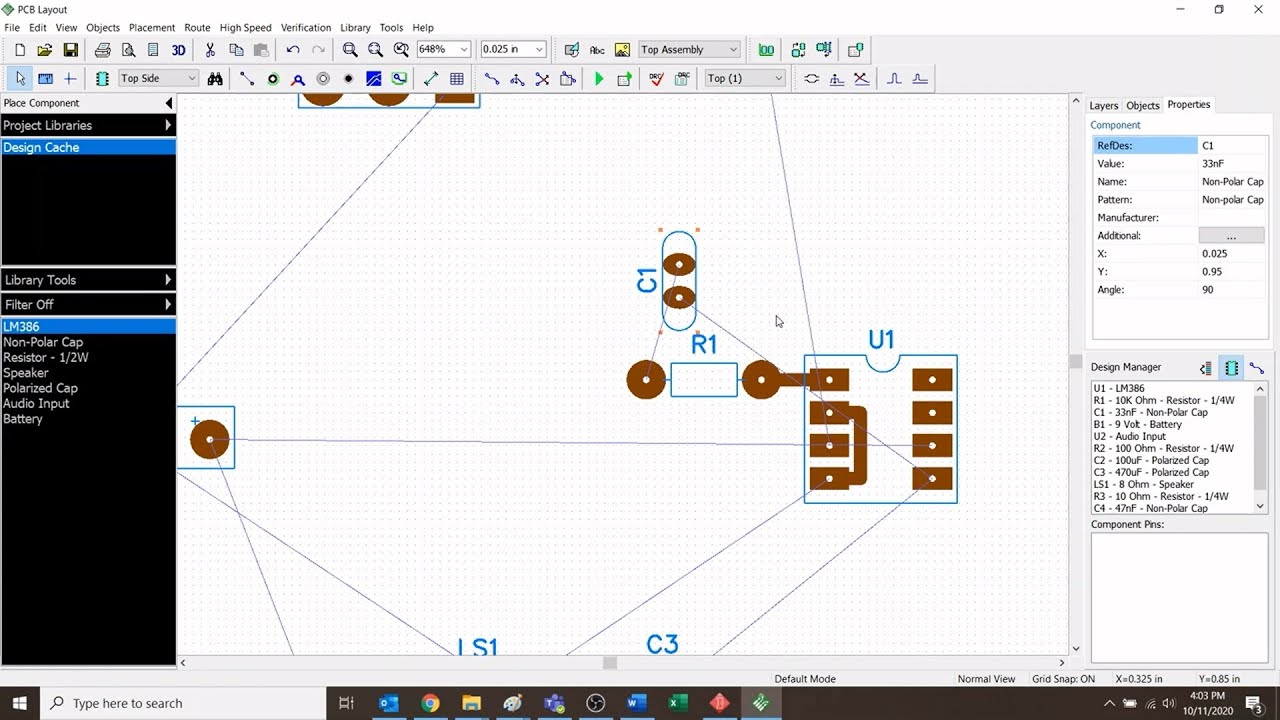This screenshot has width=1280, height=720.
Task: Open the Top (1) routing layer dropdown
Action: coord(744,78)
